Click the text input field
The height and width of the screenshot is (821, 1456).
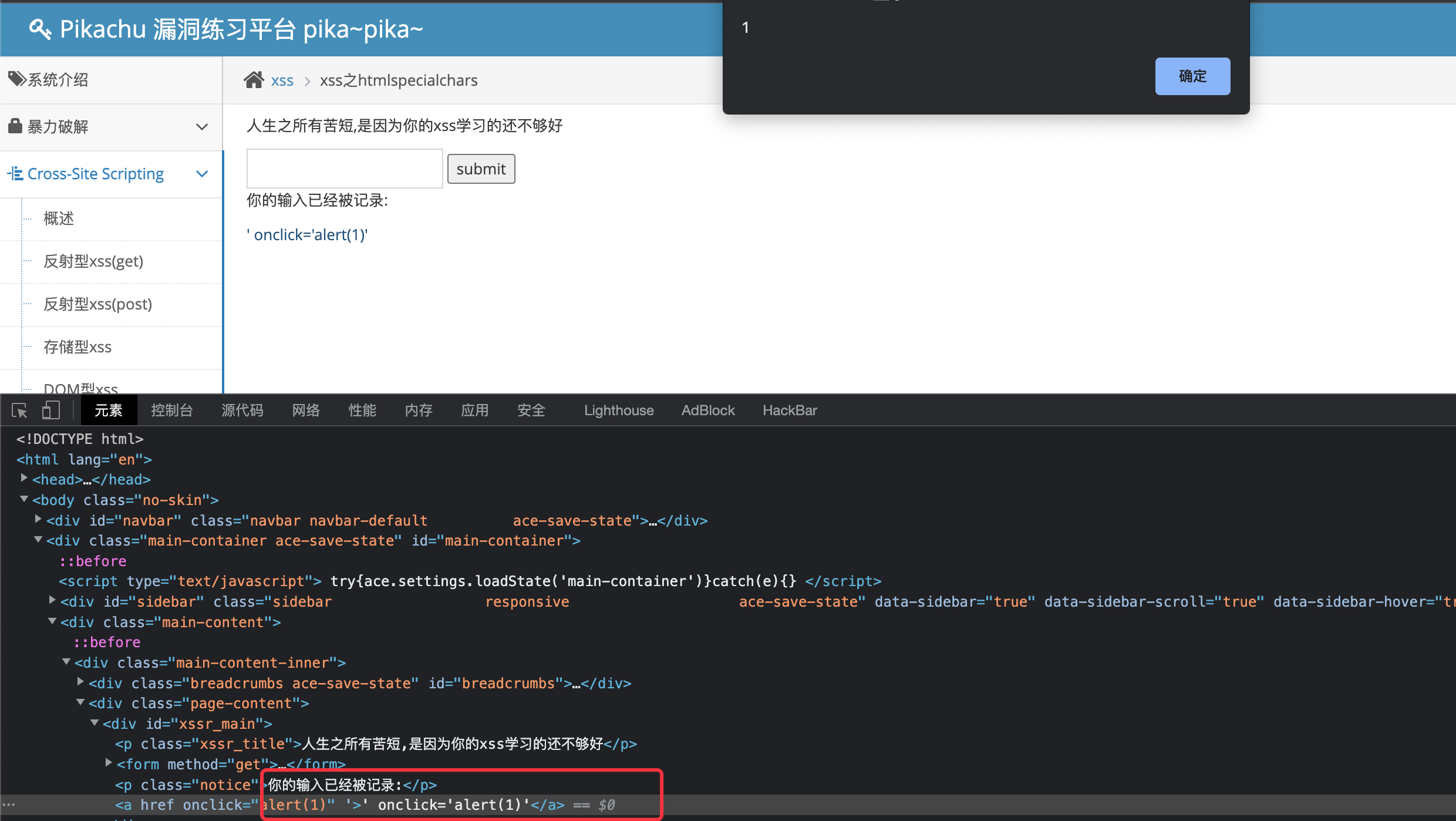345,169
